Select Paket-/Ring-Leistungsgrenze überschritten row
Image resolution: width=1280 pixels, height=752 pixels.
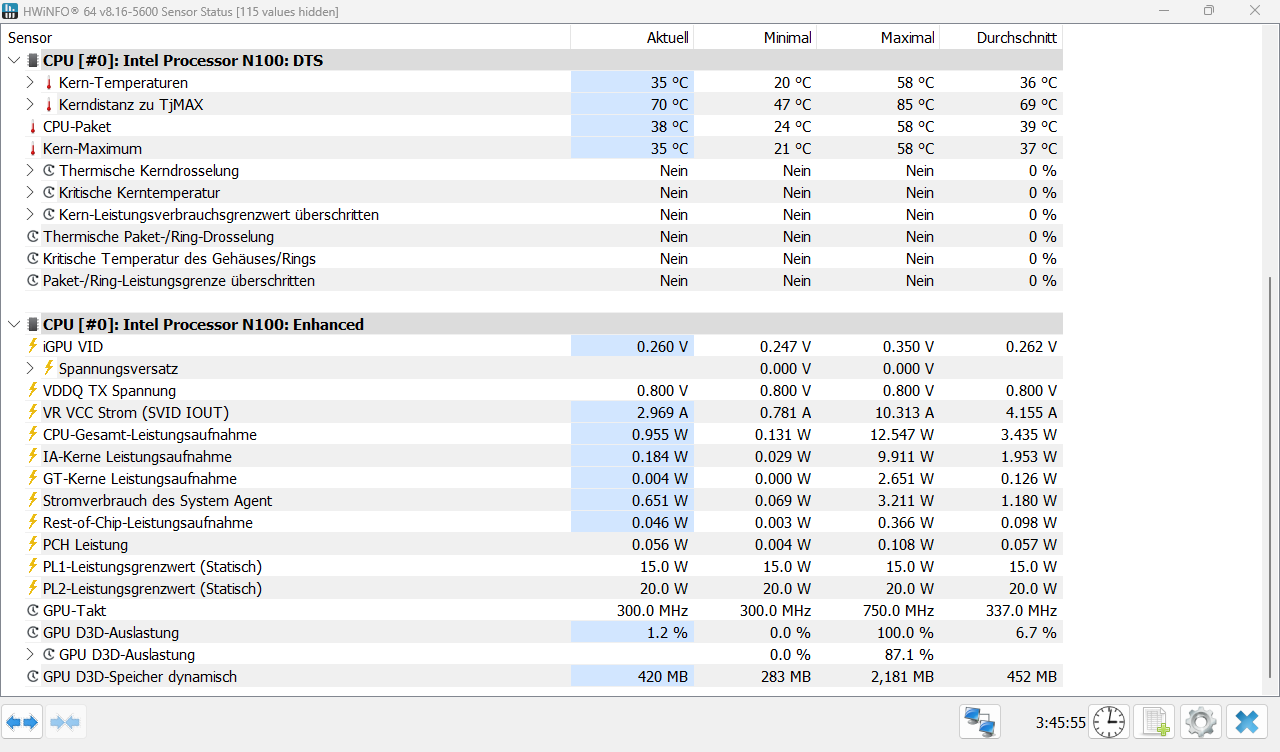pyautogui.click(x=179, y=281)
